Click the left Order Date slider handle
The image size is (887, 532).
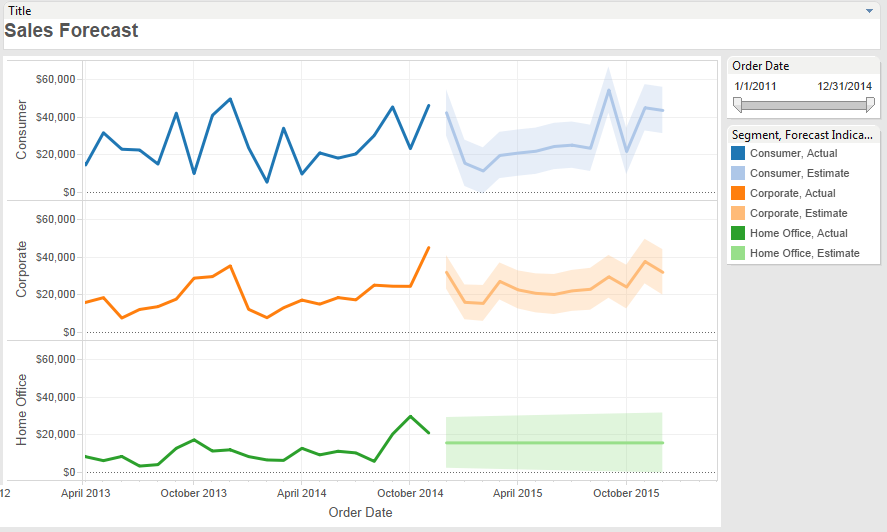click(x=738, y=104)
